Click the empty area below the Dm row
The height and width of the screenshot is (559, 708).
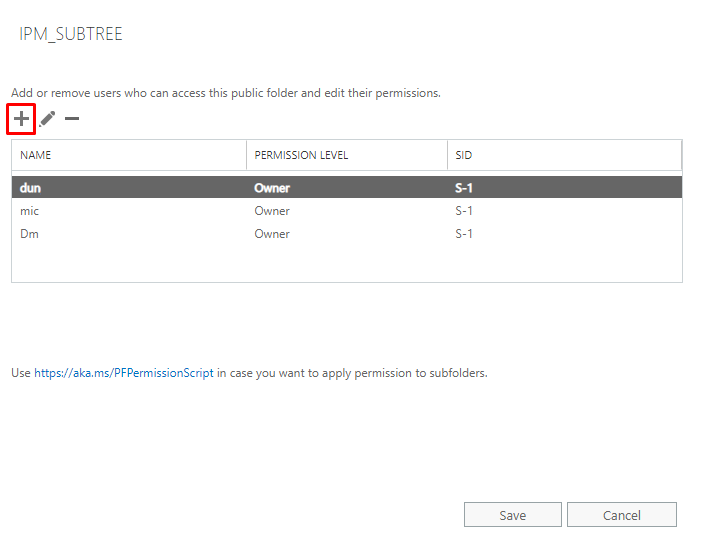click(346, 263)
